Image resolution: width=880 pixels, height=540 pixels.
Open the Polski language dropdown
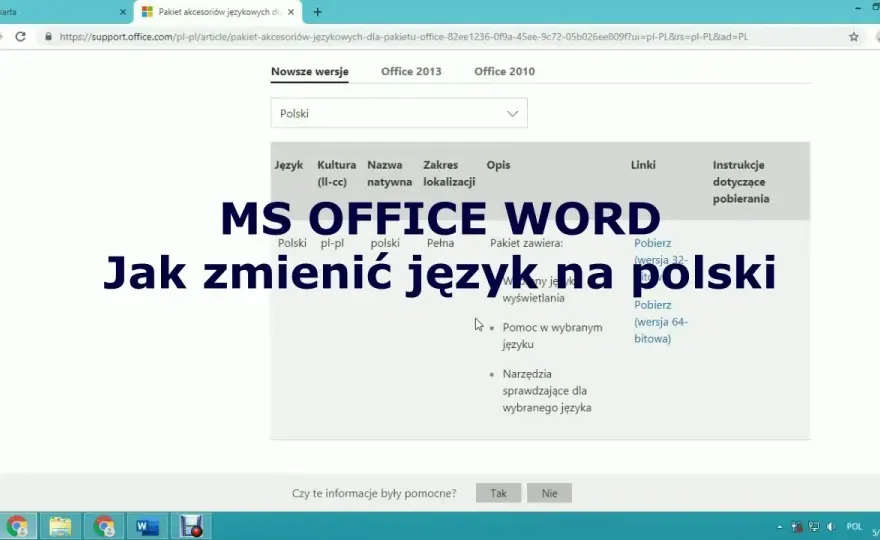coord(399,113)
